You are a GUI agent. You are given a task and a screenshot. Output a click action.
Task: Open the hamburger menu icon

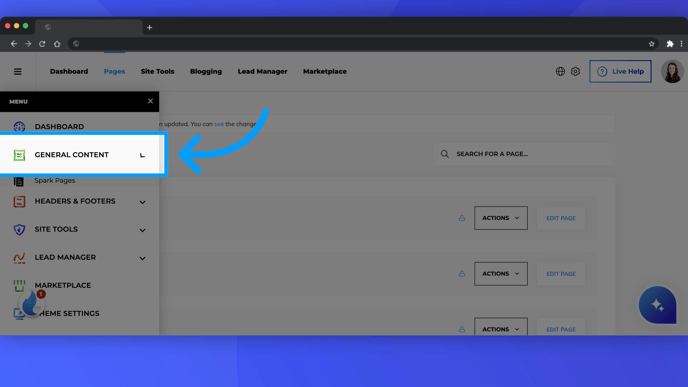(18, 72)
